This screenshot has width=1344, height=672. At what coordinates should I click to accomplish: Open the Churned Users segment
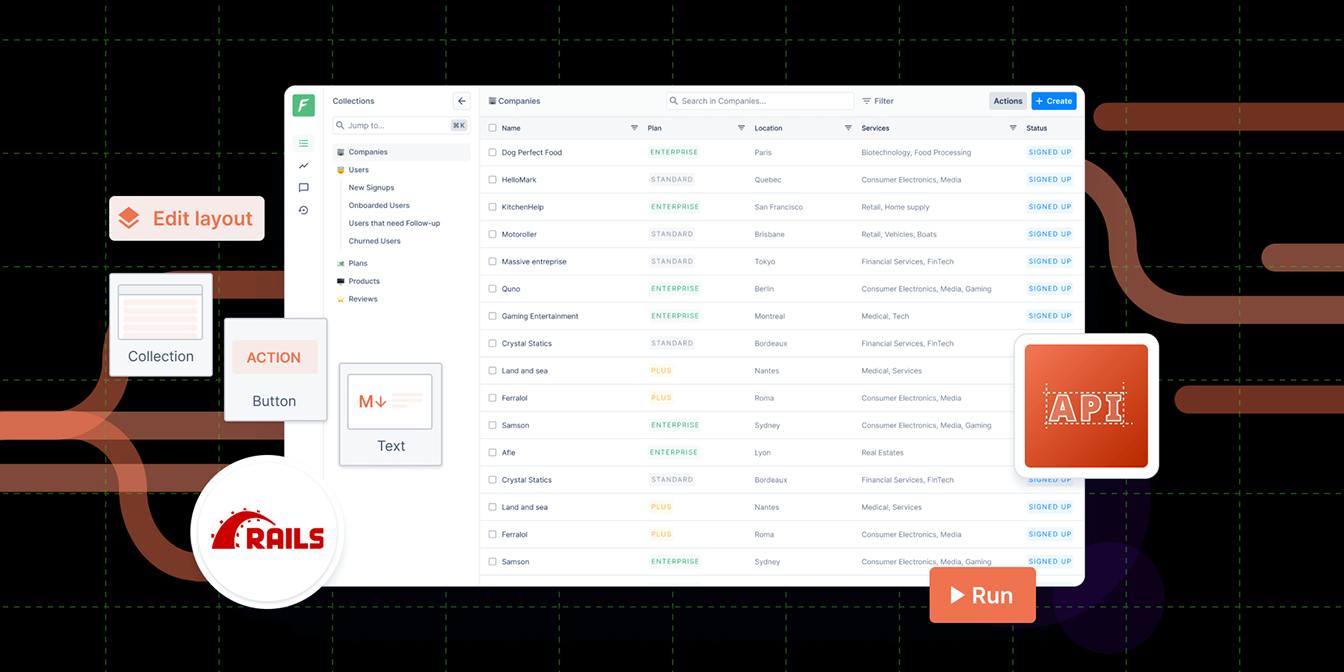click(374, 241)
